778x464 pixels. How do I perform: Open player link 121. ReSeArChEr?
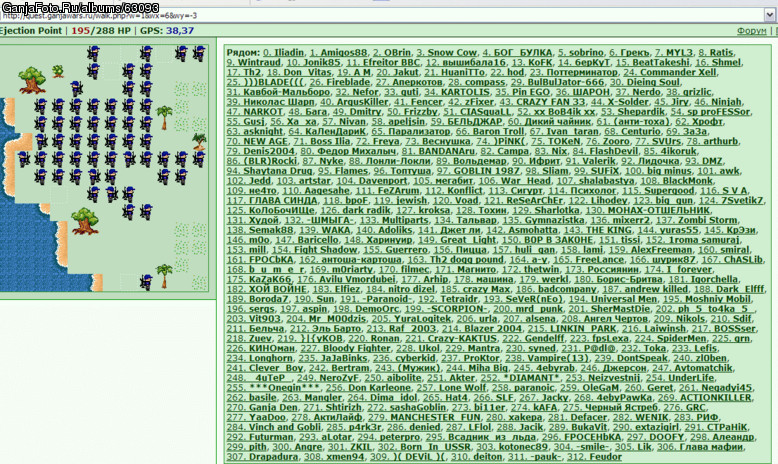click(523, 200)
